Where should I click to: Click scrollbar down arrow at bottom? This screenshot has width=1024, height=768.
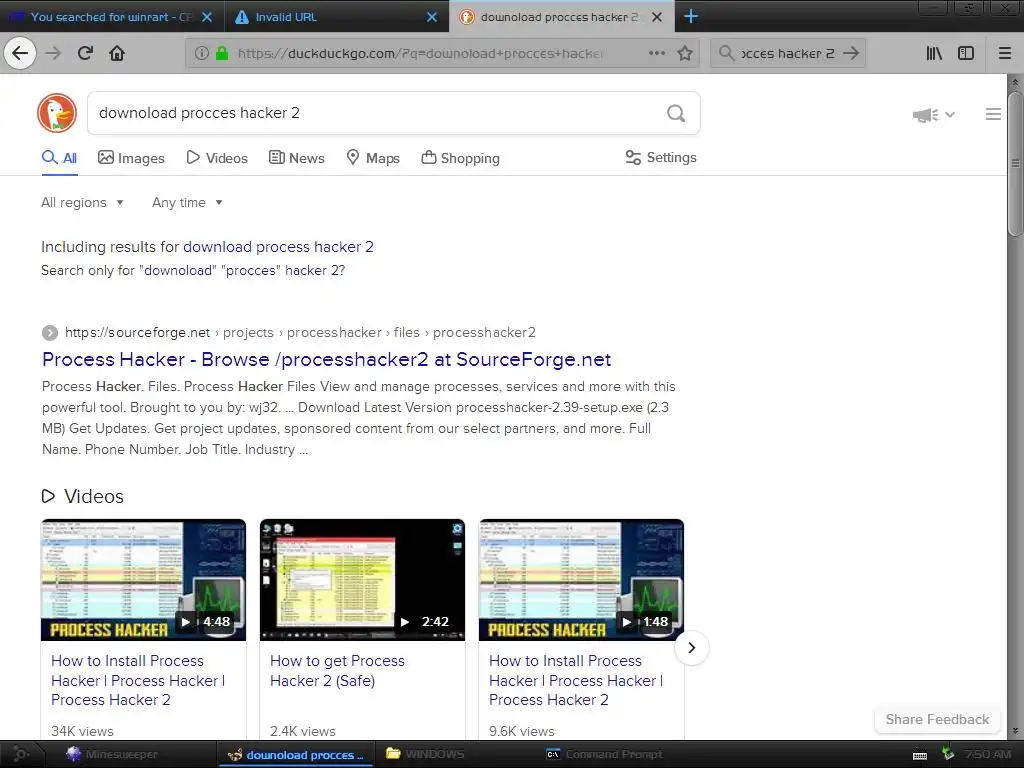coord(1016,731)
